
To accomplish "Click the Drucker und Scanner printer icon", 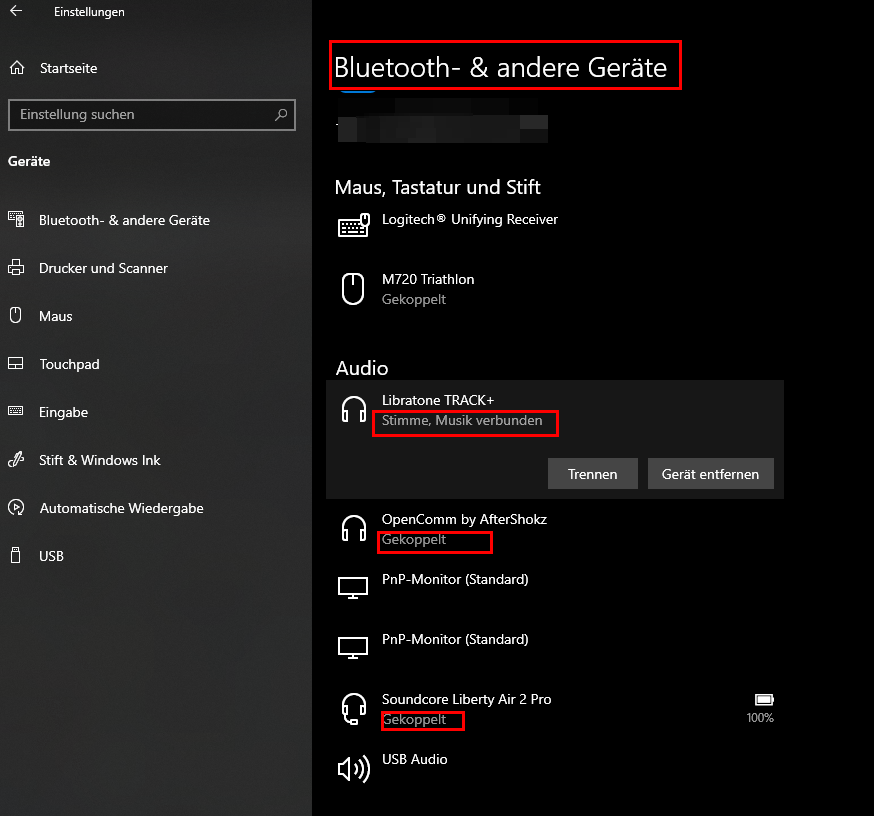I will tap(16, 268).
